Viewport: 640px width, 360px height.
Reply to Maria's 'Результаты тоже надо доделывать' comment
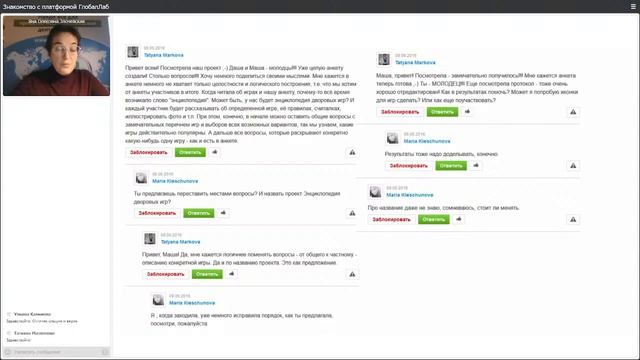click(x=451, y=165)
